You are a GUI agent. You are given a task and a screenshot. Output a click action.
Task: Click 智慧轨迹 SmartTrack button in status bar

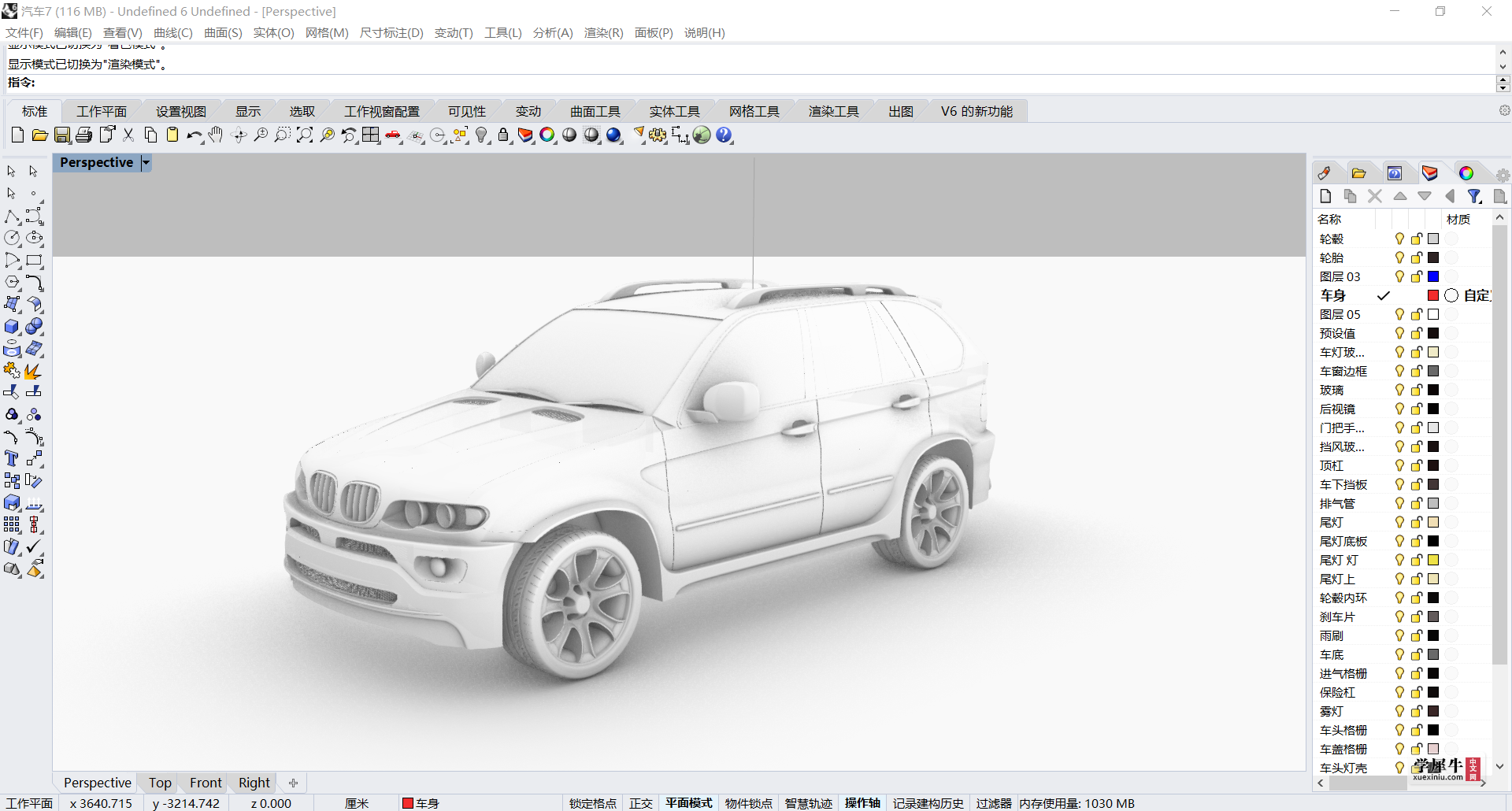coord(809,803)
